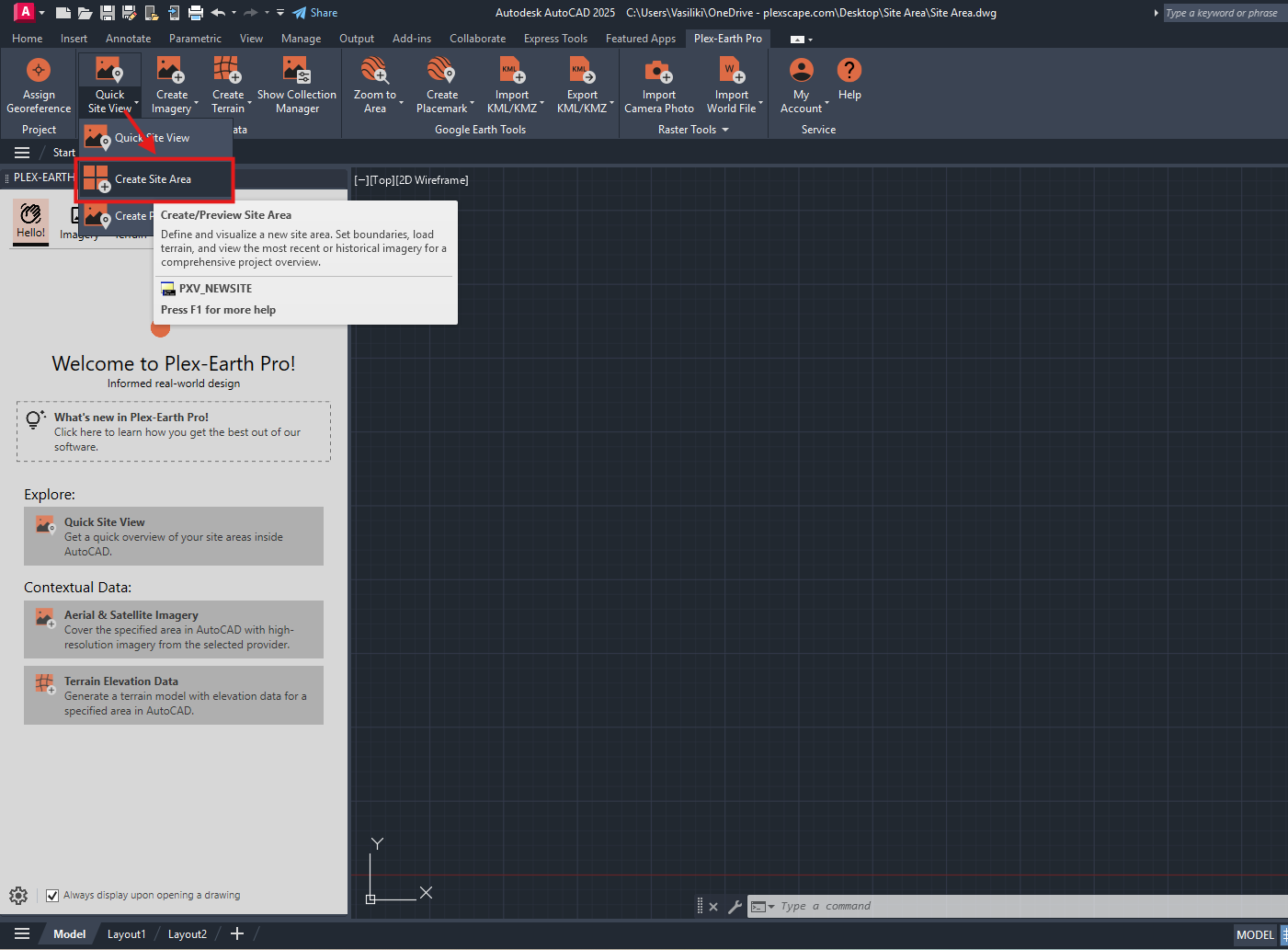Open the Parametric ribbon tab
This screenshot has width=1288, height=950.
(x=195, y=39)
